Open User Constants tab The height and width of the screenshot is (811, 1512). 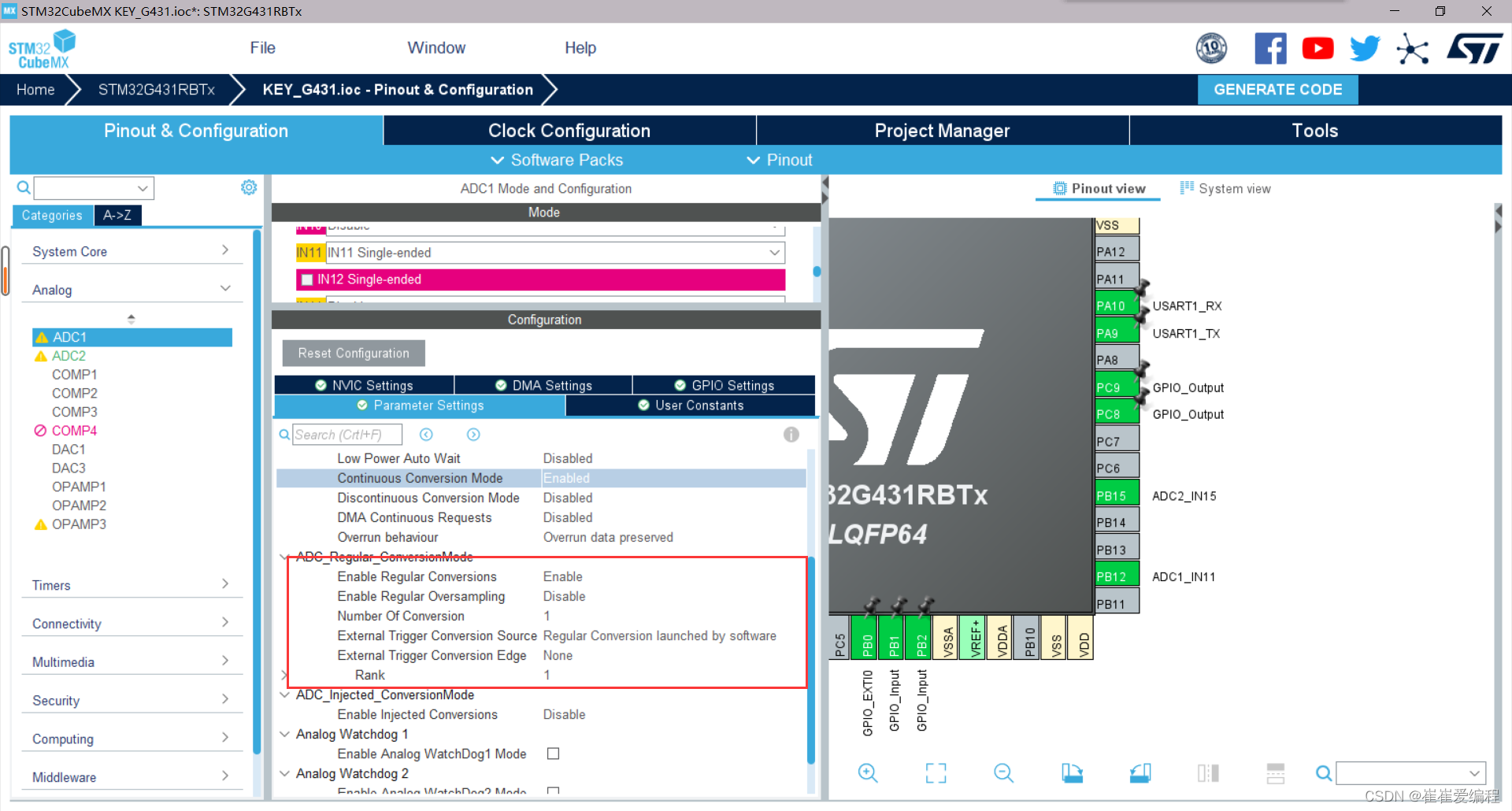(x=691, y=405)
